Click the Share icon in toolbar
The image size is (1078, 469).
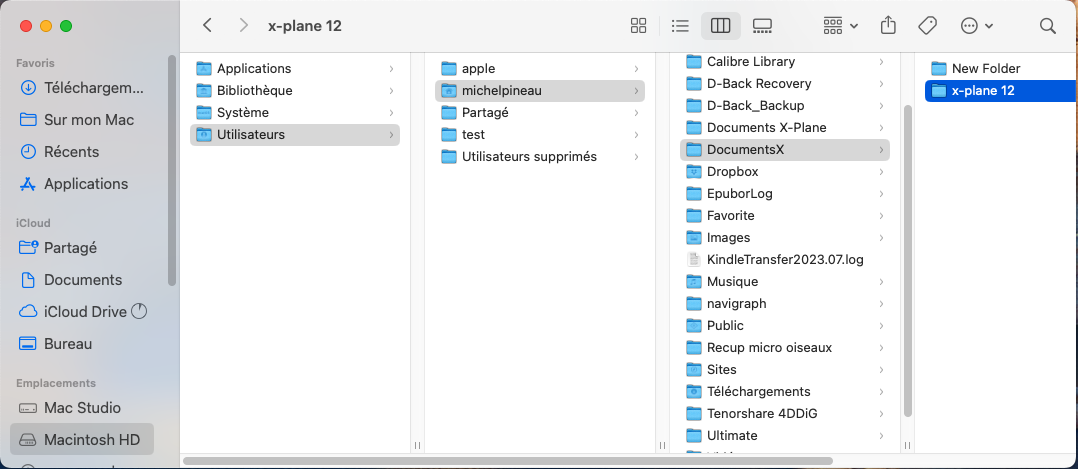click(x=888, y=26)
